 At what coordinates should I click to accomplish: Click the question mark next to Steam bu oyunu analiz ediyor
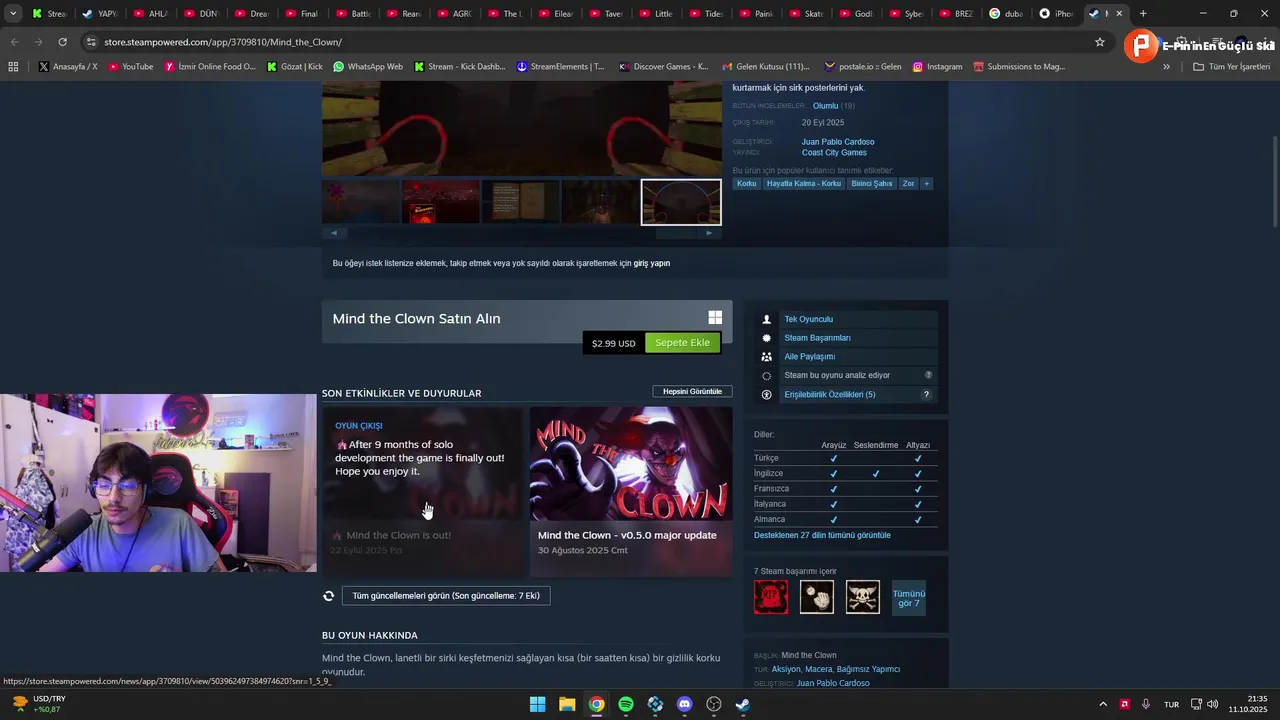pyautogui.click(x=928, y=375)
